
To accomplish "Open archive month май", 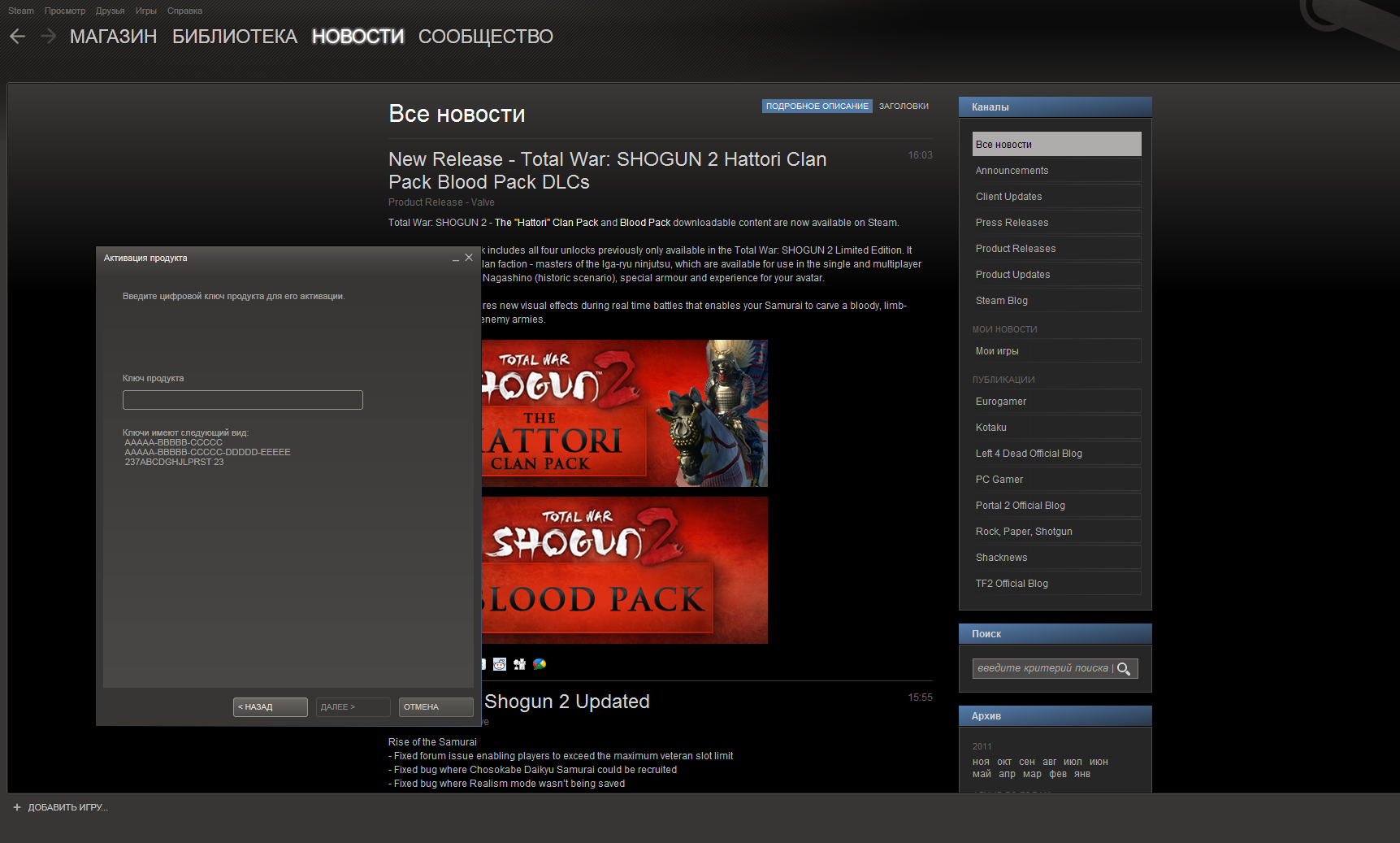I will 982,775.
